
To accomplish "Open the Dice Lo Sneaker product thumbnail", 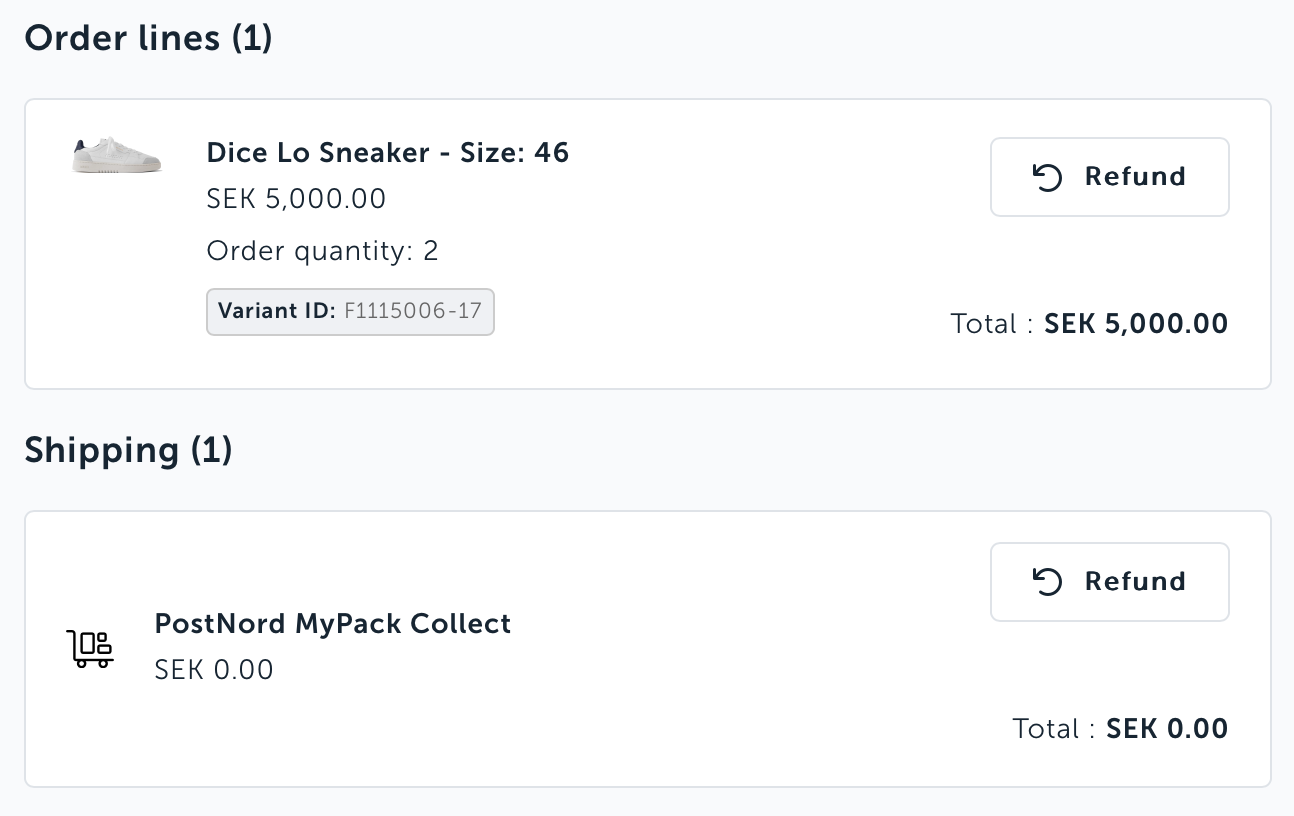I will click(x=118, y=156).
